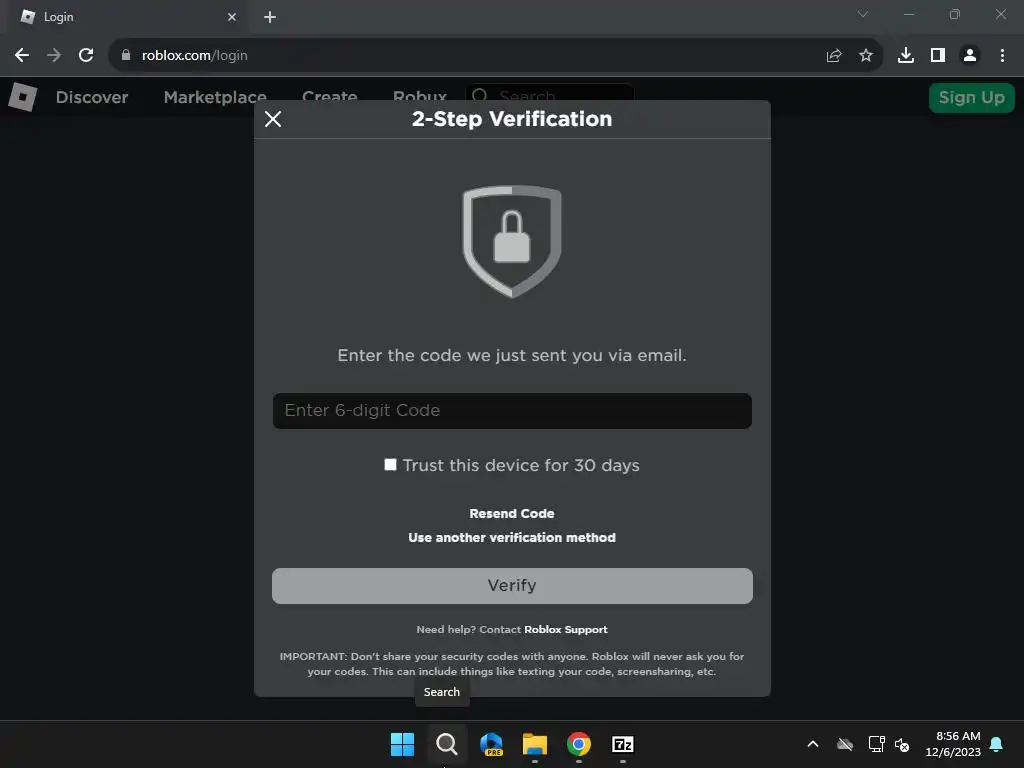Click the shield lock icon

pos(512,241)
